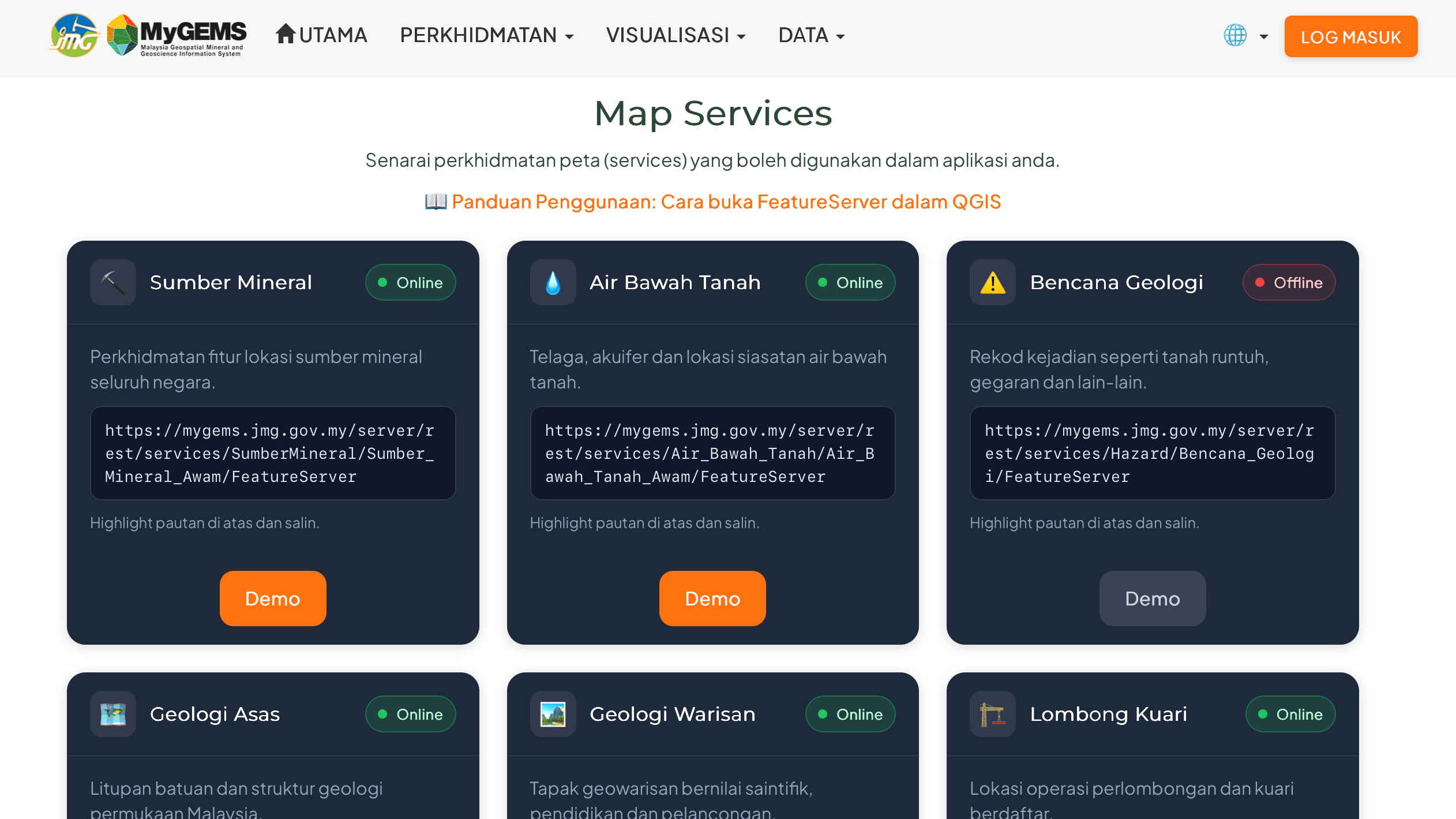Click Online status badge on Lombong Kuari

click(1290, 714)
